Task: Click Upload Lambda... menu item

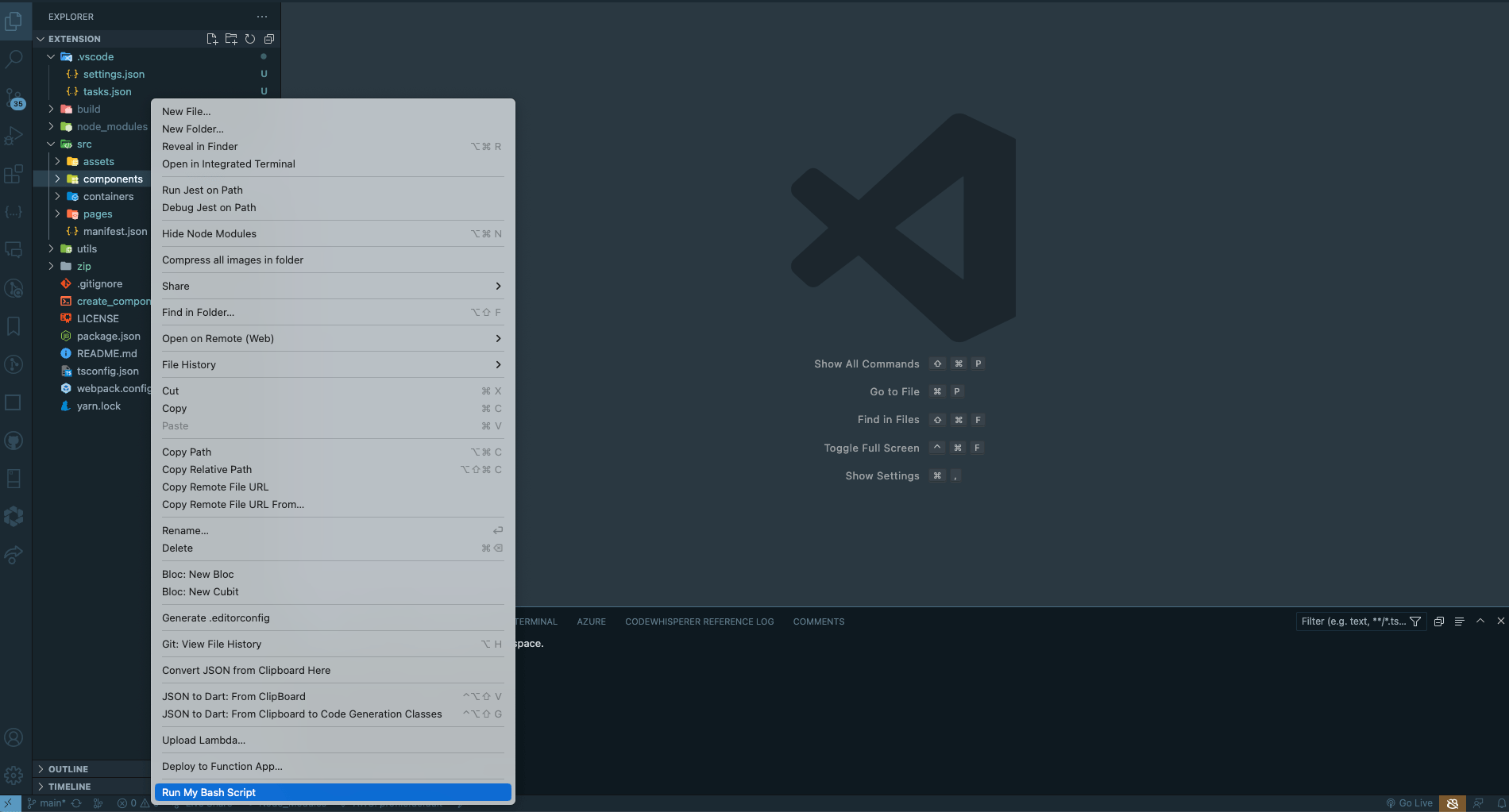Action: point(333,741)
